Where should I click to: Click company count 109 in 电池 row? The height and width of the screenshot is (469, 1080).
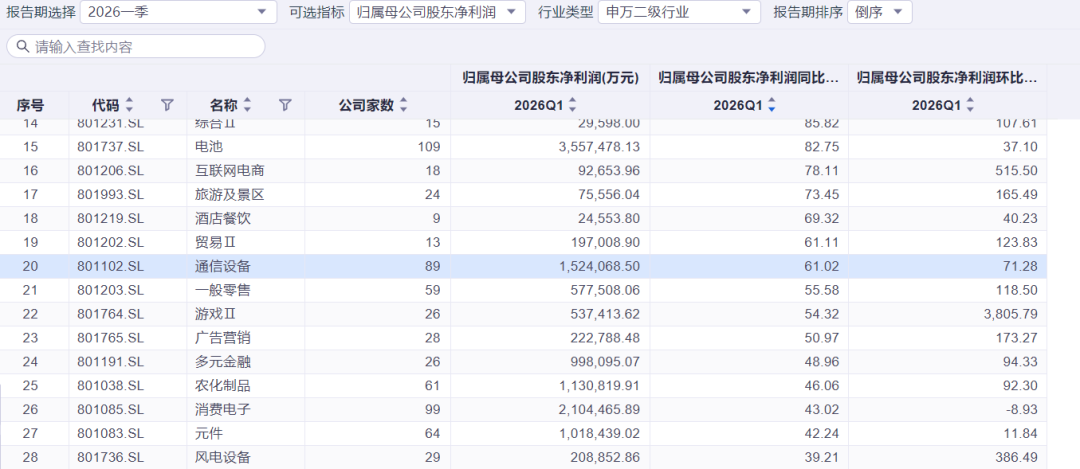[429, 147]
